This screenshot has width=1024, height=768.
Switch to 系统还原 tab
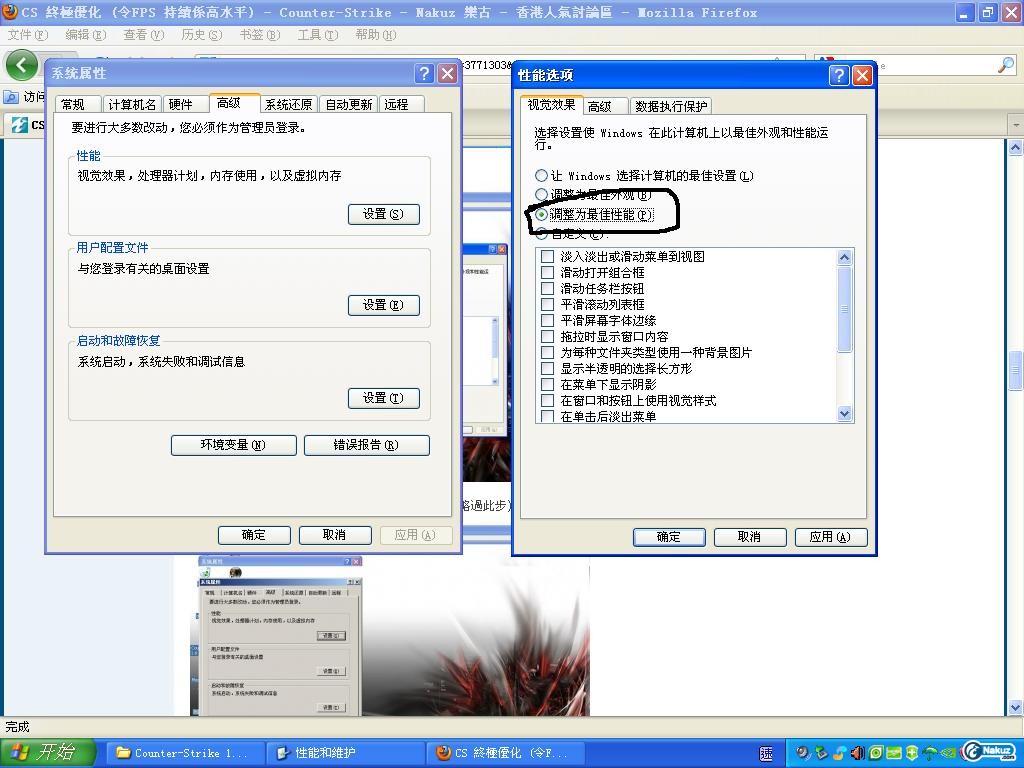click(288, 104)
